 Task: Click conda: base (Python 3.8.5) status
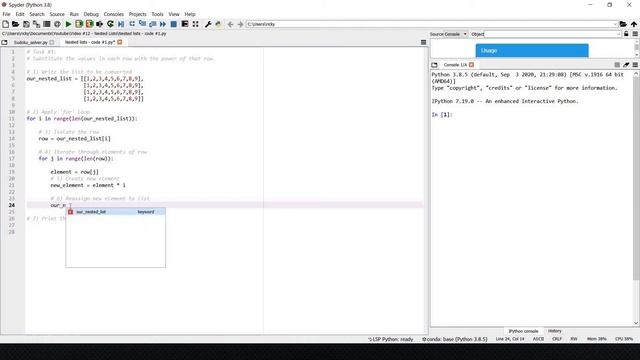pos(455,339)
